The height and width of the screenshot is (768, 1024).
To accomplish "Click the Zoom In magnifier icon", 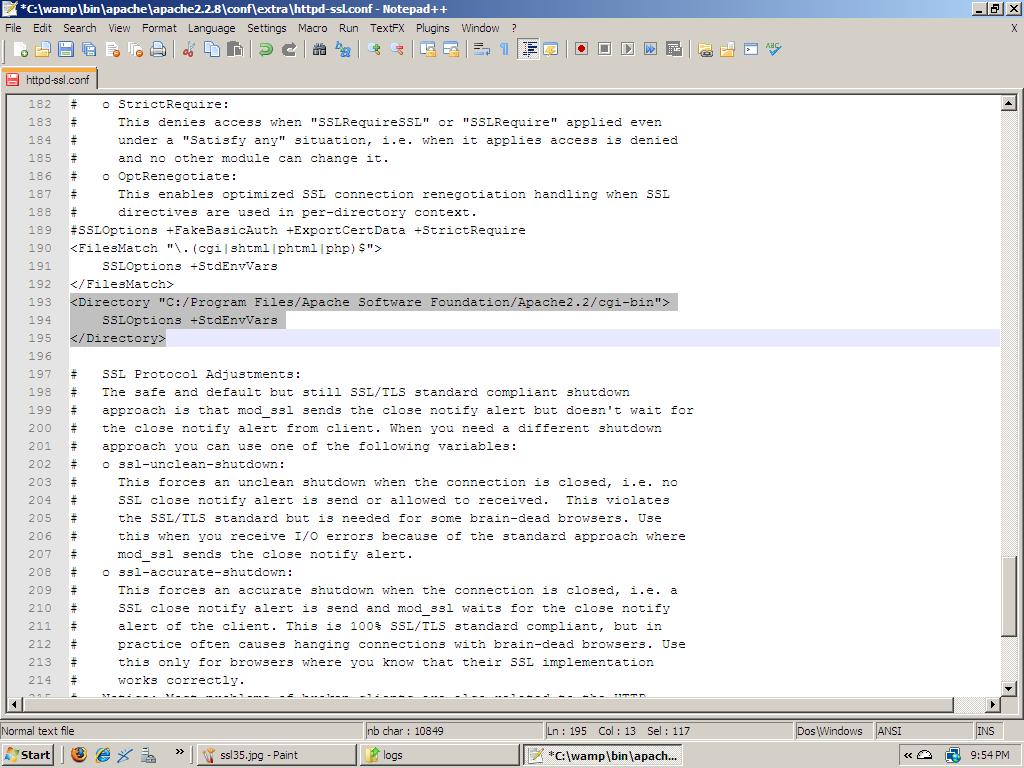I will (x=374, y=49).
